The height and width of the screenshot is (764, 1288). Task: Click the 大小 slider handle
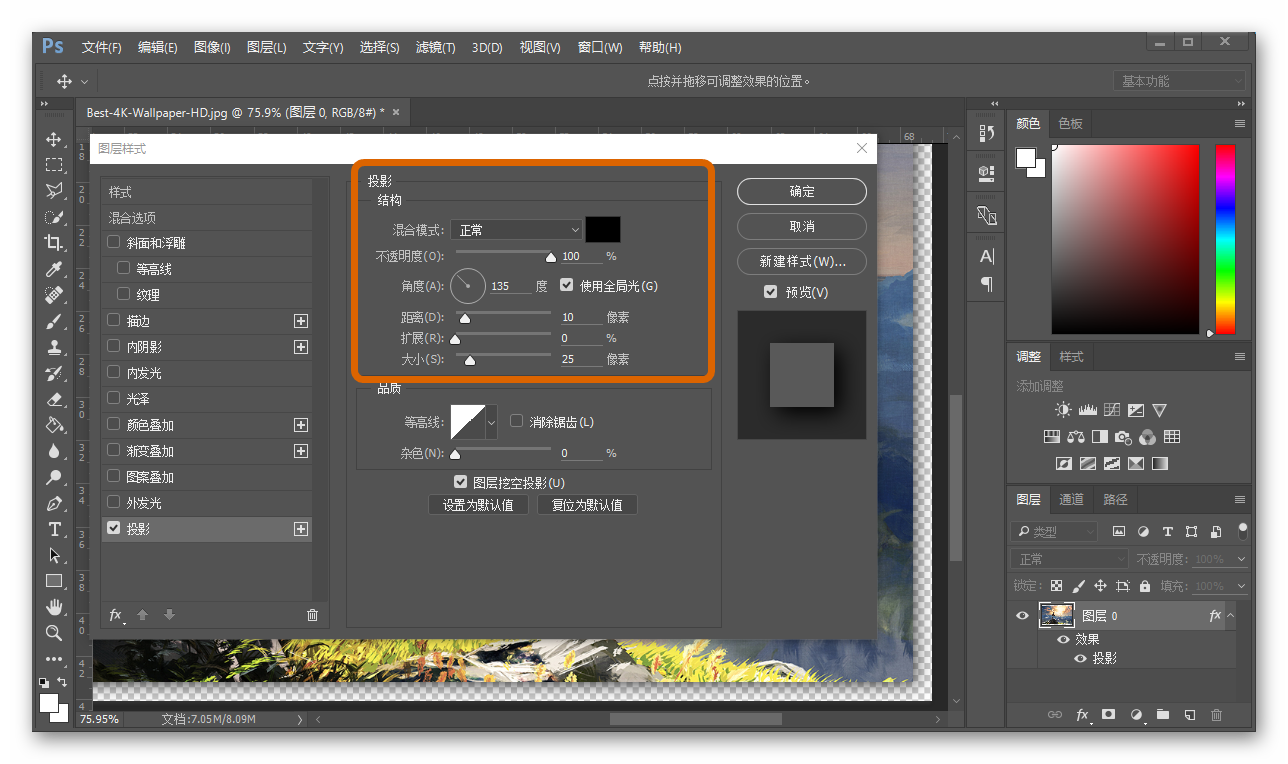click(x=469, y=360)
